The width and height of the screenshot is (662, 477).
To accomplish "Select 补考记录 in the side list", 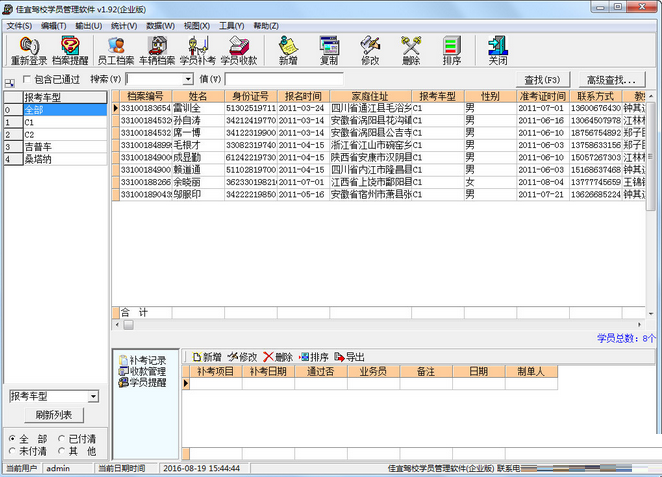I will click(x=142, y=360).
